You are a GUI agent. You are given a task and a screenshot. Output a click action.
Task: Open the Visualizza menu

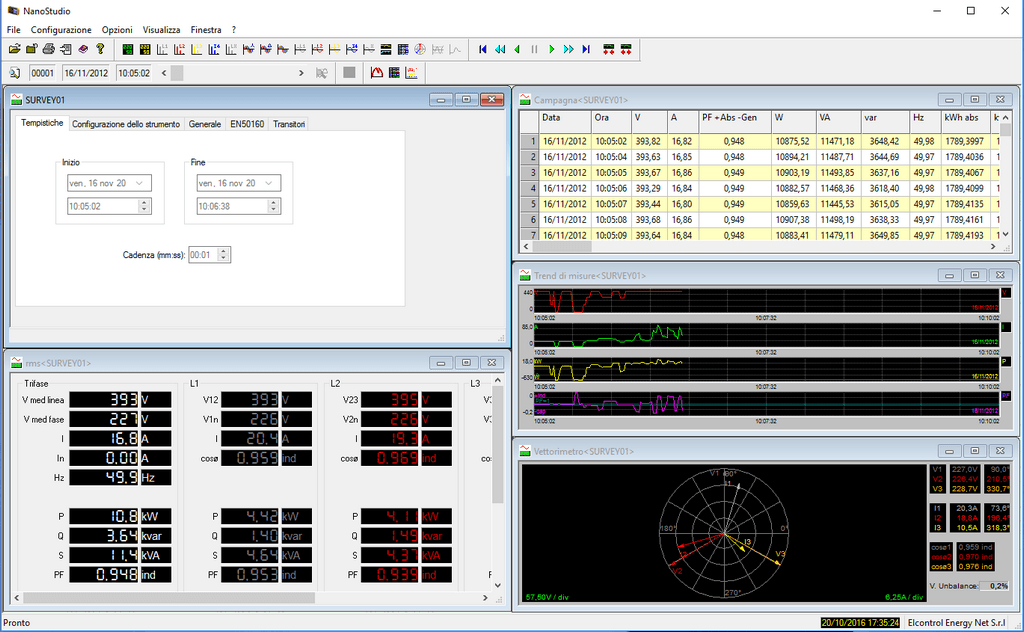161,30
